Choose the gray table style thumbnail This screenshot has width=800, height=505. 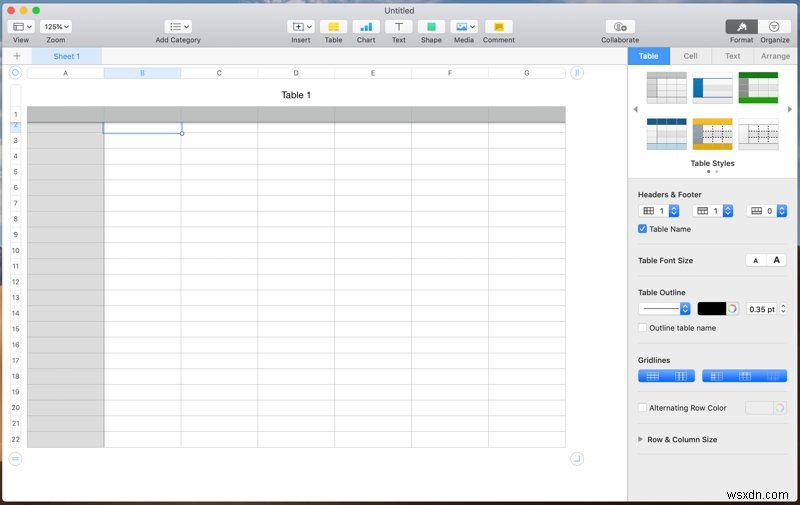pos(666,88)
